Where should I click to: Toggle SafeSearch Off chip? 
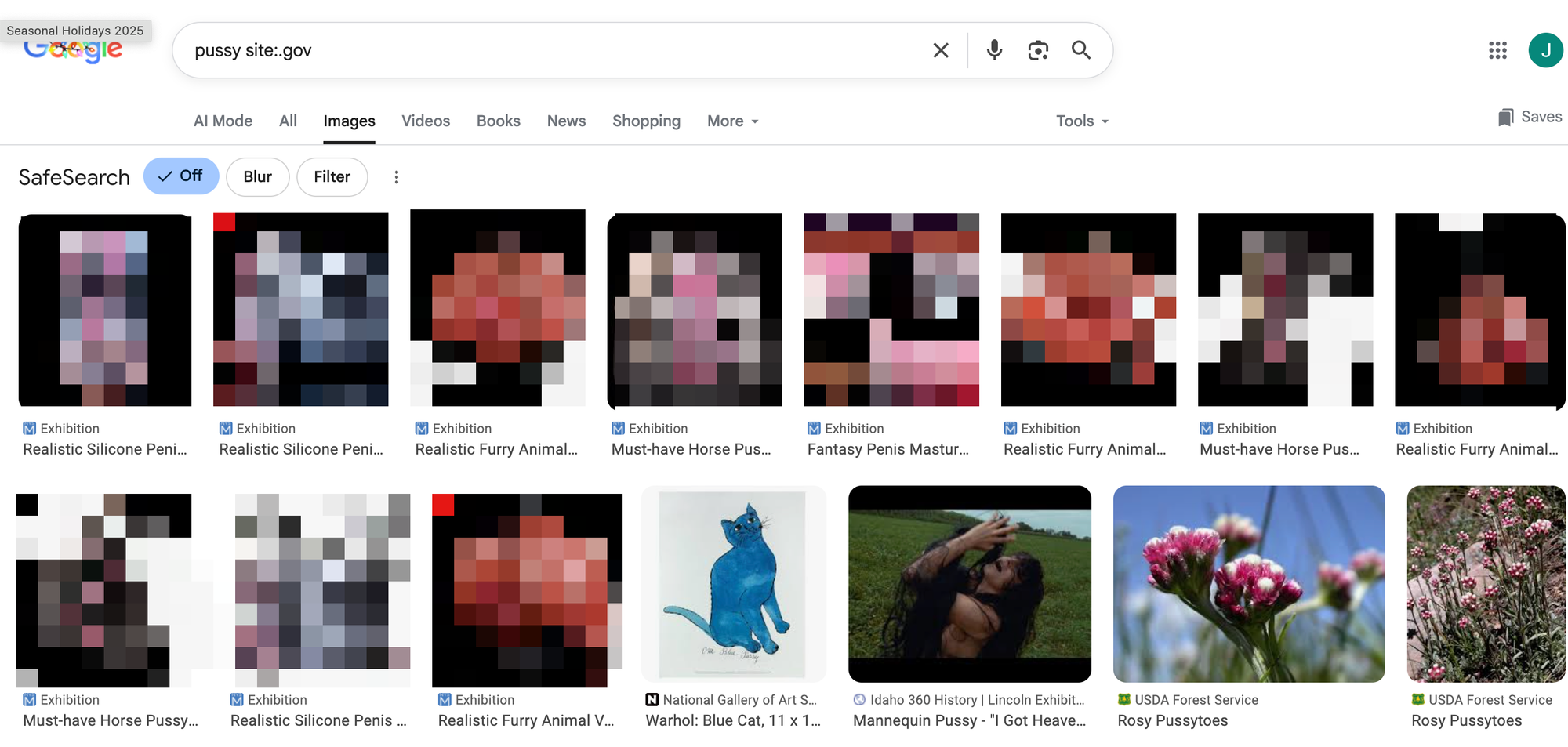[x=181, y=176]
